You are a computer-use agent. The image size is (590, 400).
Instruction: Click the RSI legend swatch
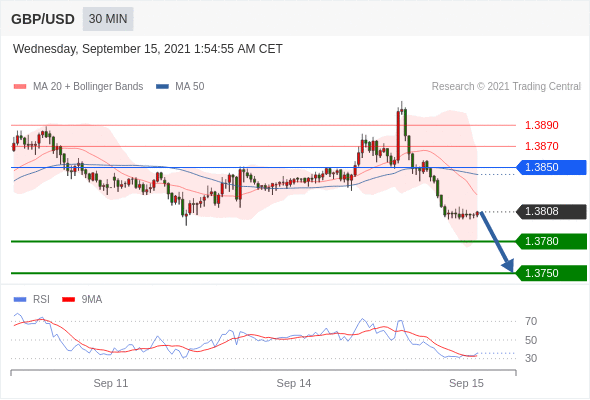coord(20,300)
